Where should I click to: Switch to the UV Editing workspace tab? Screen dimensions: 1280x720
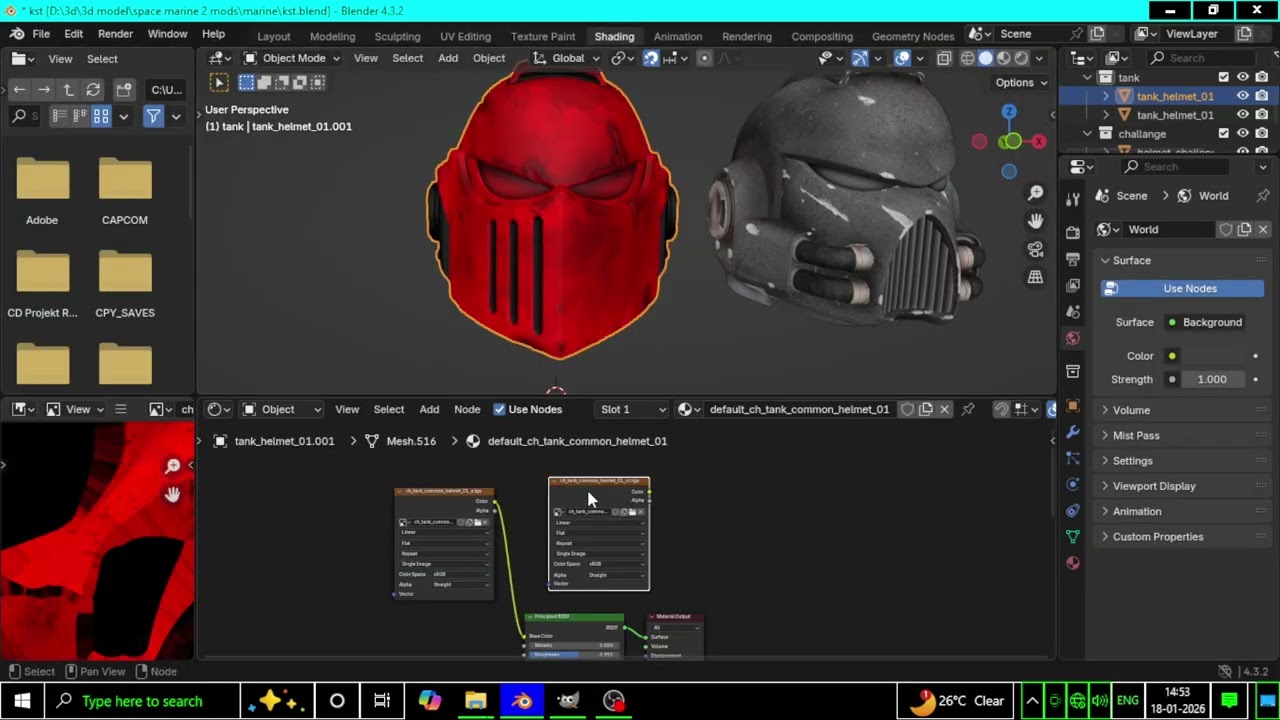[x=465, y=36]
